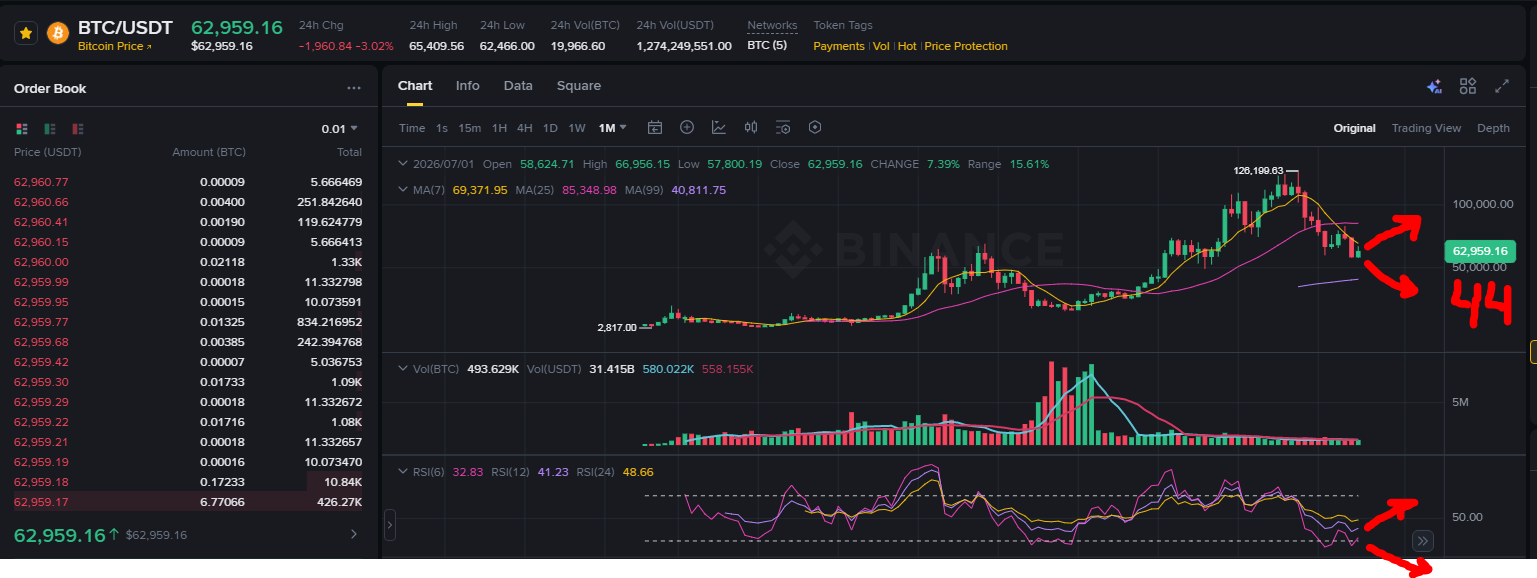This screenshot has height=578, width=1537.
Task: Click the order book three-dots options menu
Action: [354, 88]
